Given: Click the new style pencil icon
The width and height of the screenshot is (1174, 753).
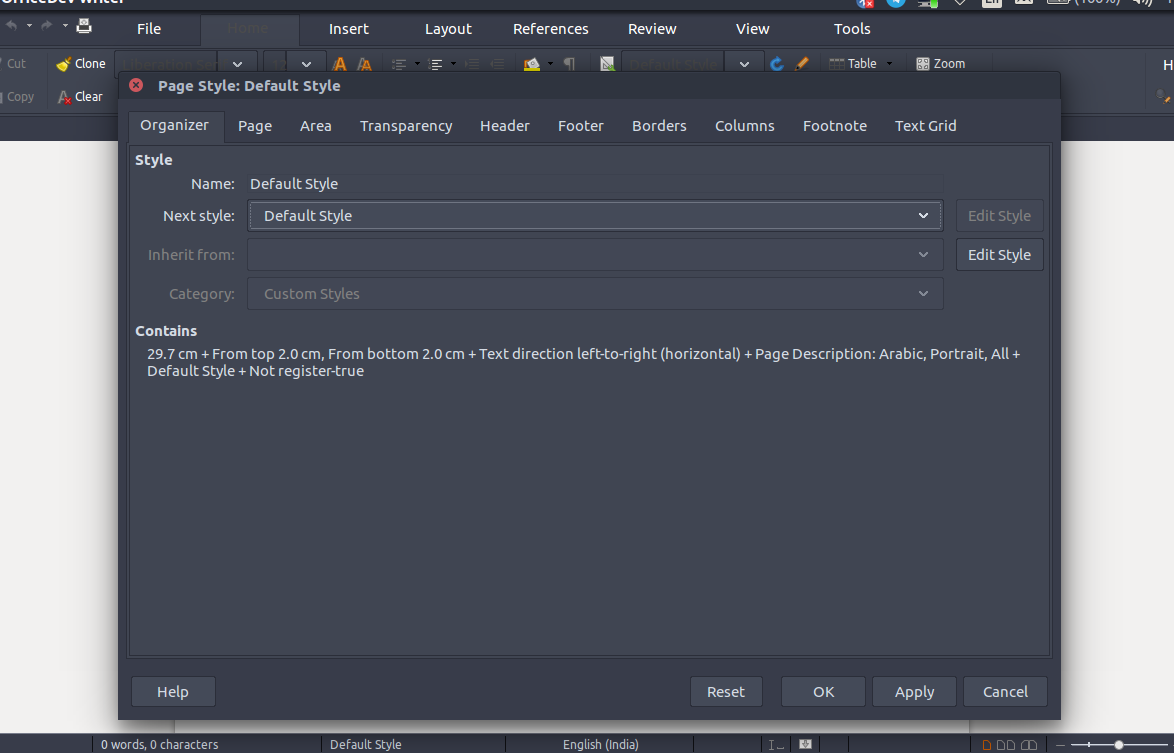Looking at the screenshot, I should 802,64.
